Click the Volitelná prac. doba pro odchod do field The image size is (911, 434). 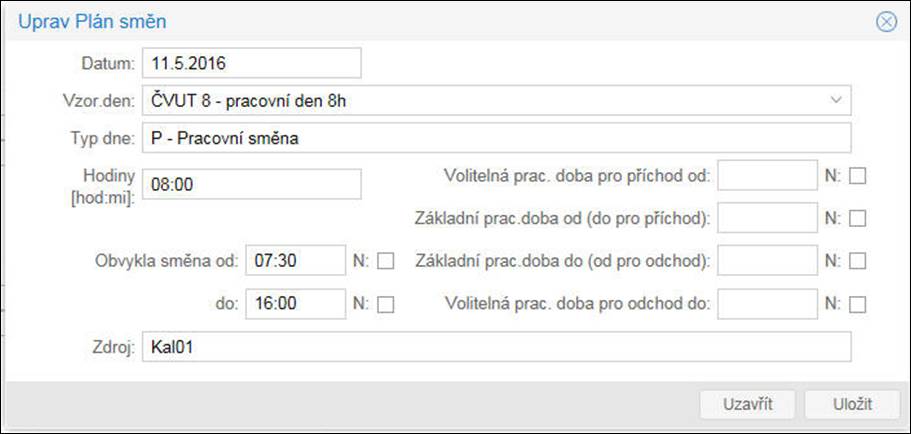coord(767,304)
